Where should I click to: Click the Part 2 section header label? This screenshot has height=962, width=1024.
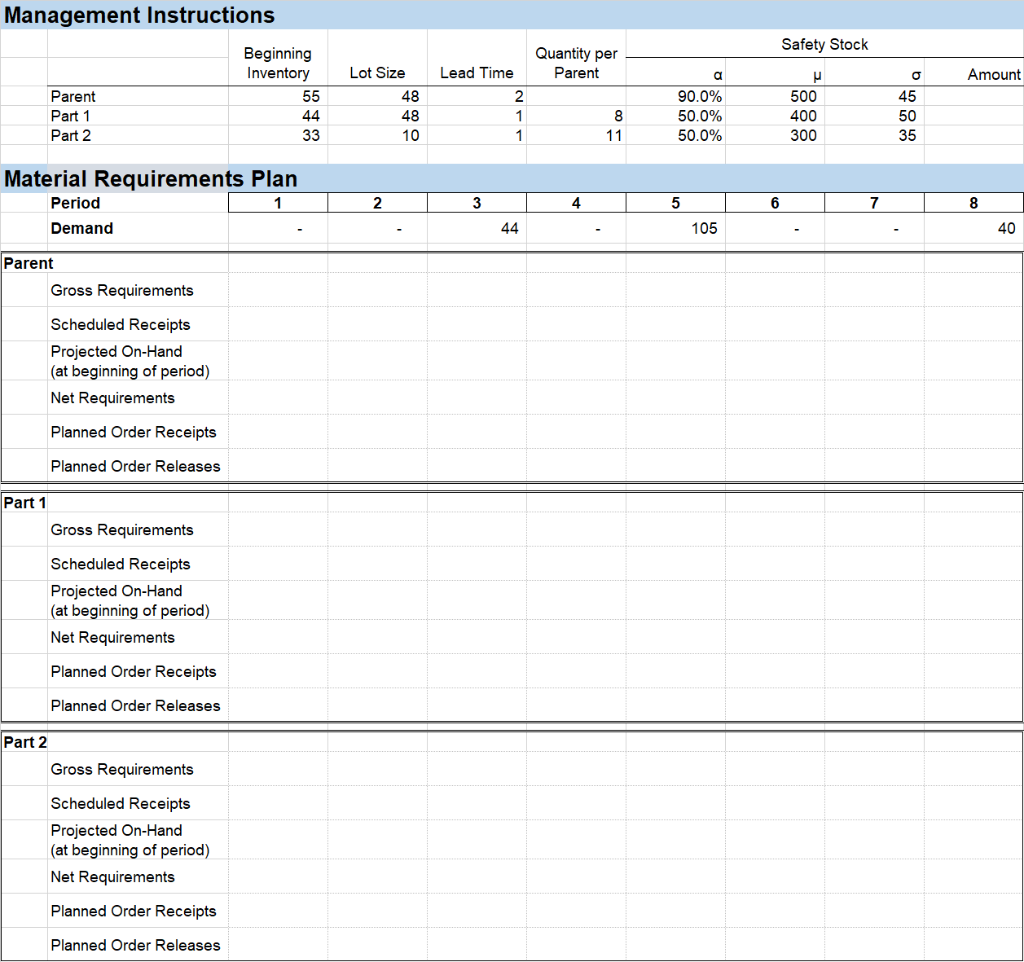tap(25, 742)
